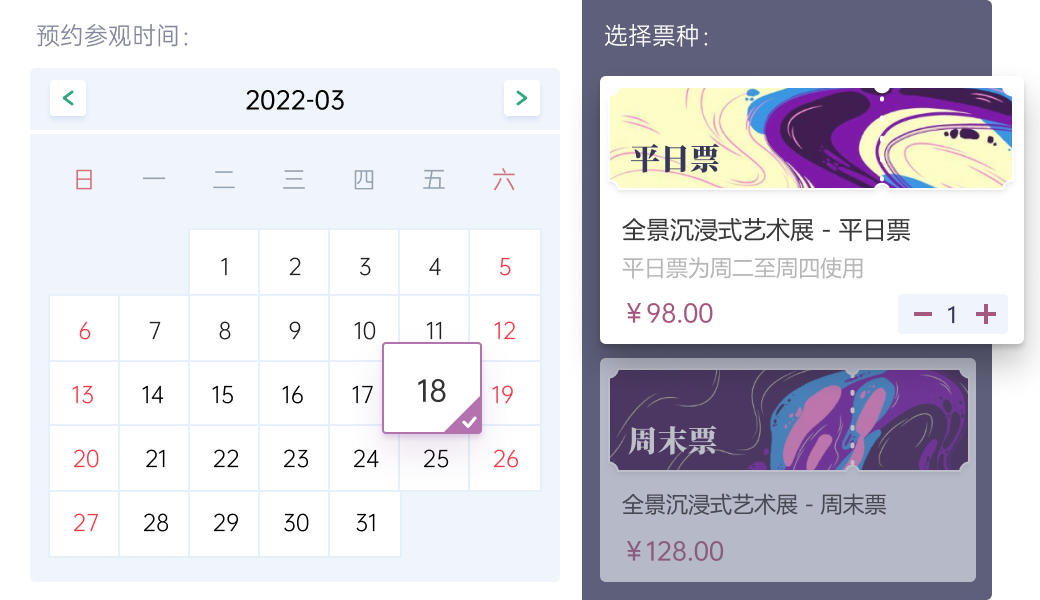Select the 平日票 ticket banner image
Viewport: 1040px width, 600px height.
coord(810,138)
